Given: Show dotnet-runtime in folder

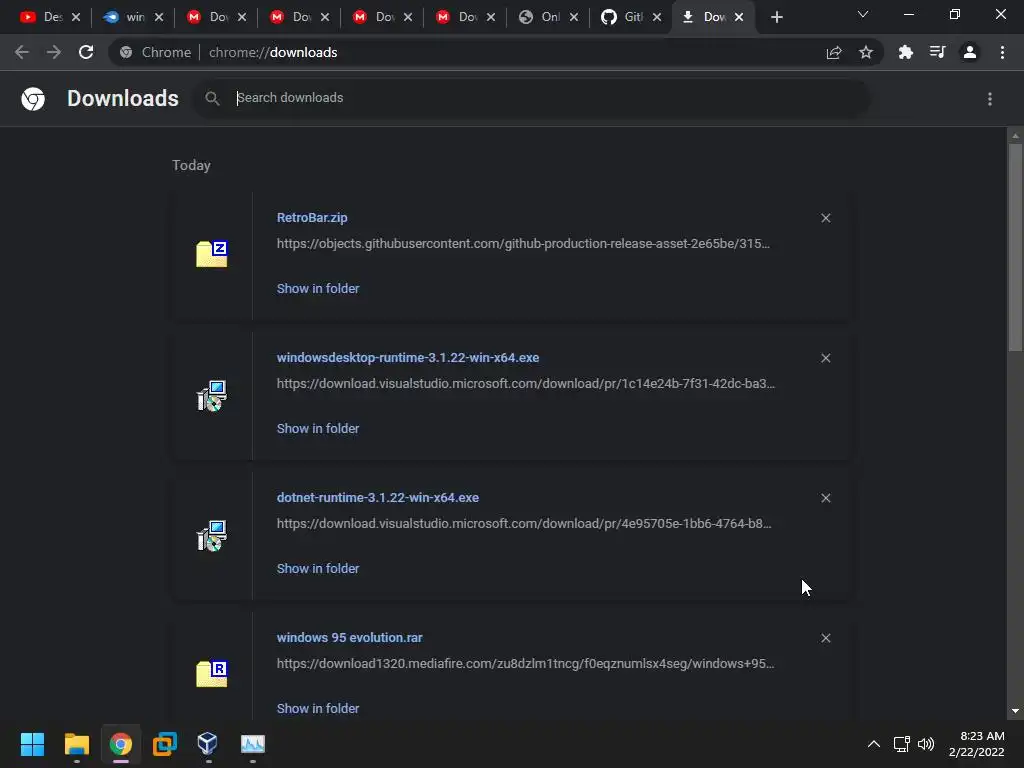Looking at the screenshot, I should click(x=318, y=569).
